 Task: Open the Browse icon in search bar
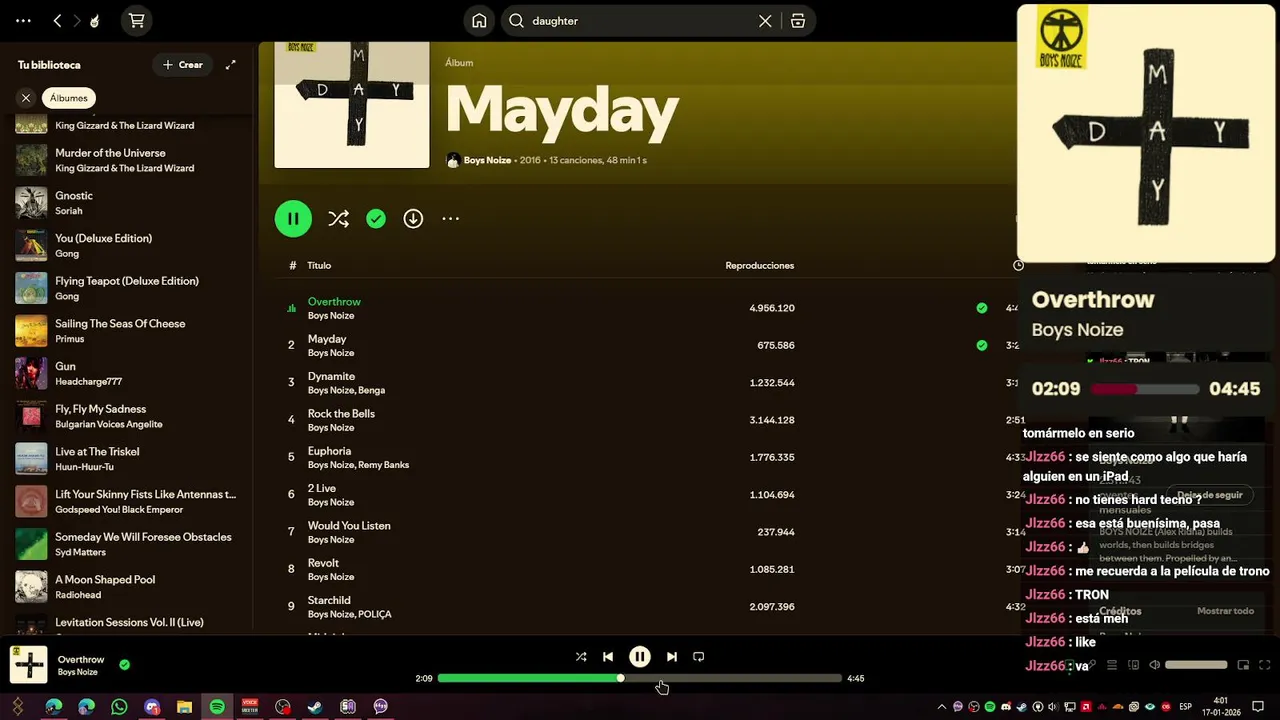[x=798, y=21]
